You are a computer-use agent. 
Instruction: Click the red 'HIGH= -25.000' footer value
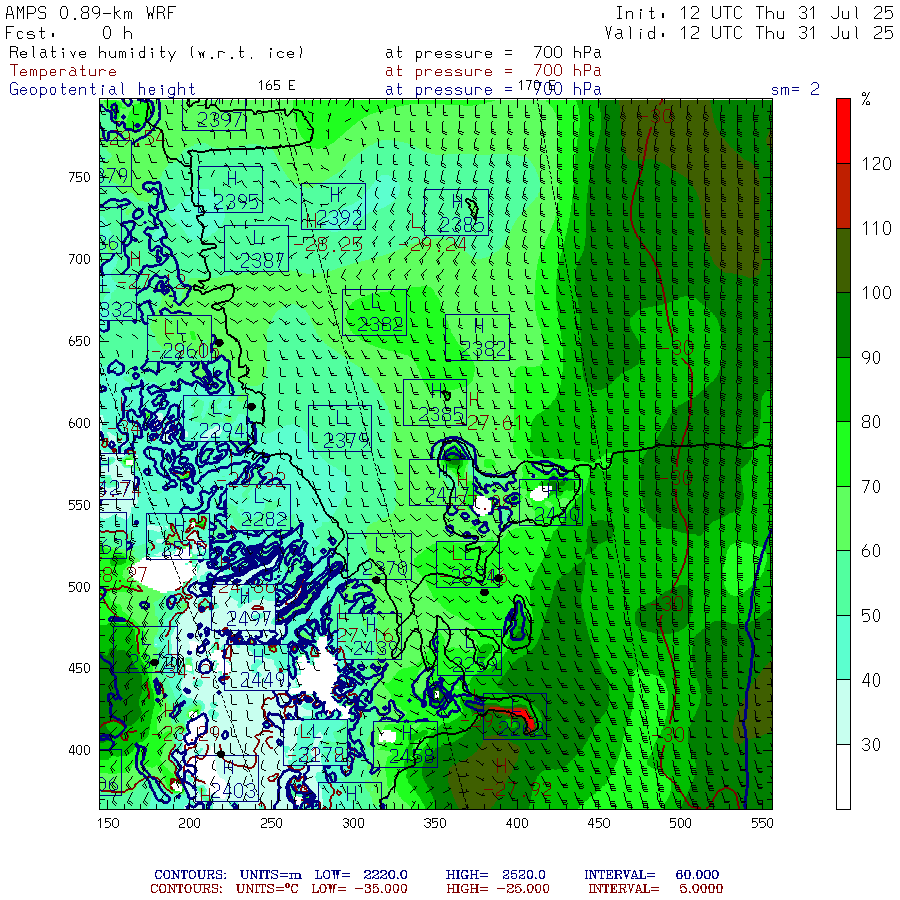tap(498, 889)
